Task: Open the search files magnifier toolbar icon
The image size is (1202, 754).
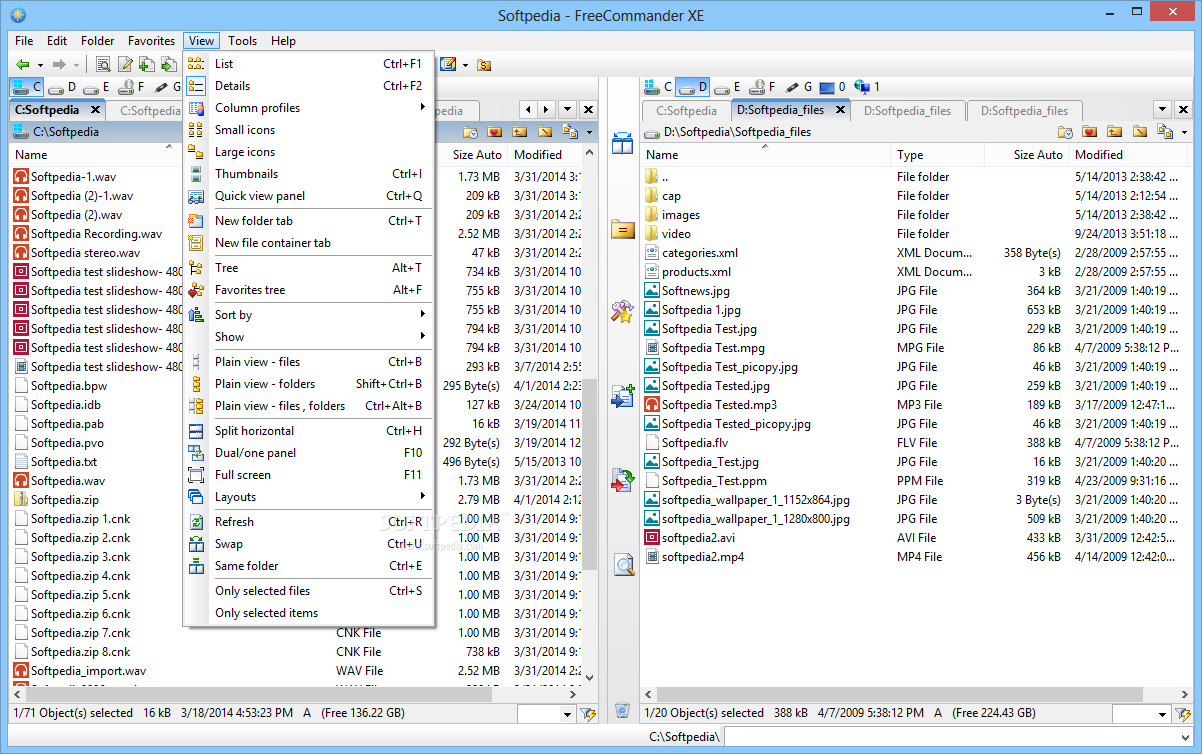Action: point(103,65)
